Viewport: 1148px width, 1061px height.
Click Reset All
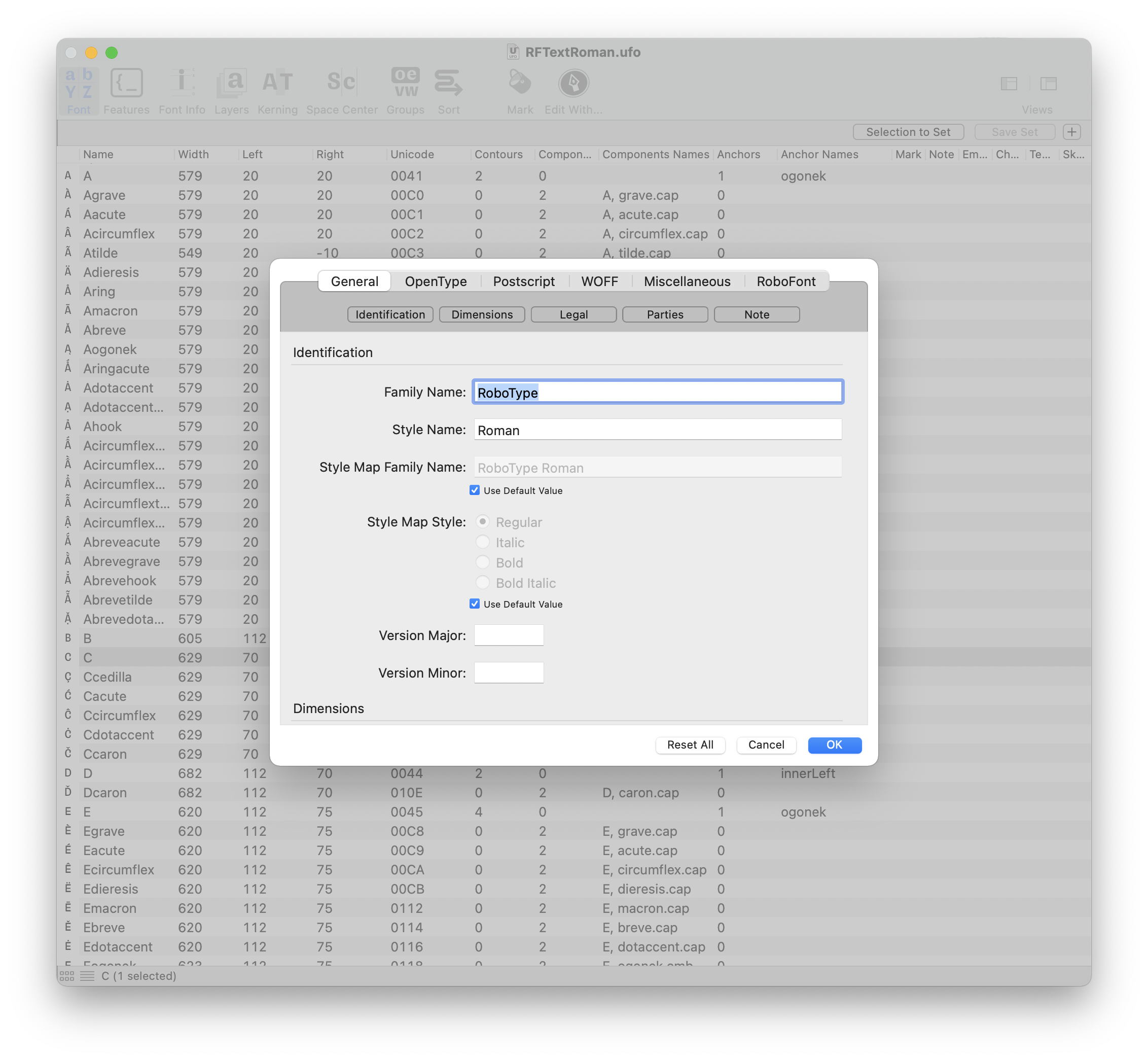point(690,745)
